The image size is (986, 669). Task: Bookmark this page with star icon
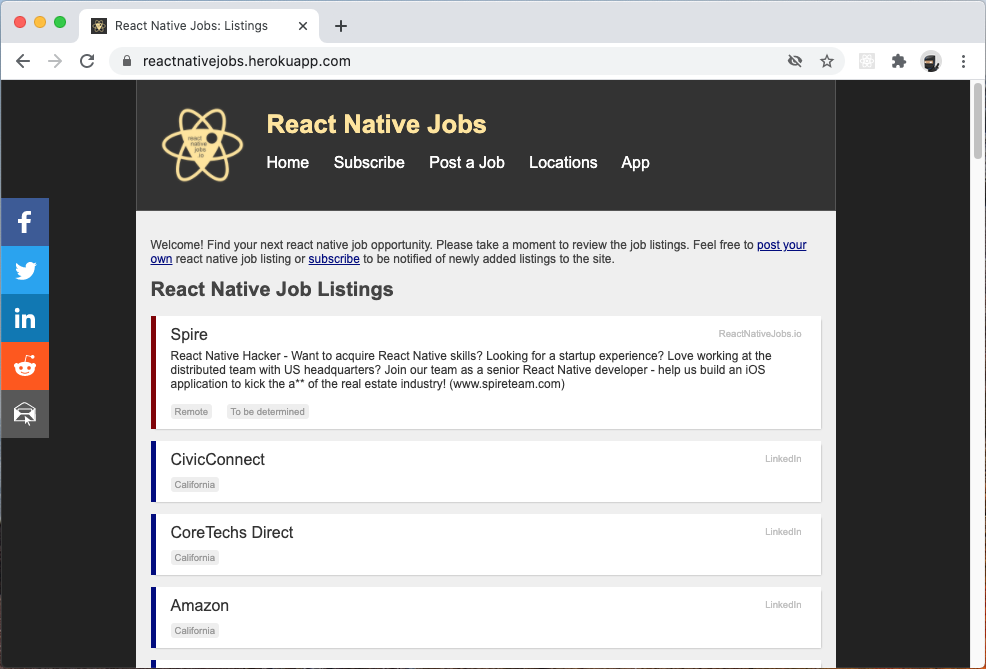pyautogui.click(x=827, y=61)
